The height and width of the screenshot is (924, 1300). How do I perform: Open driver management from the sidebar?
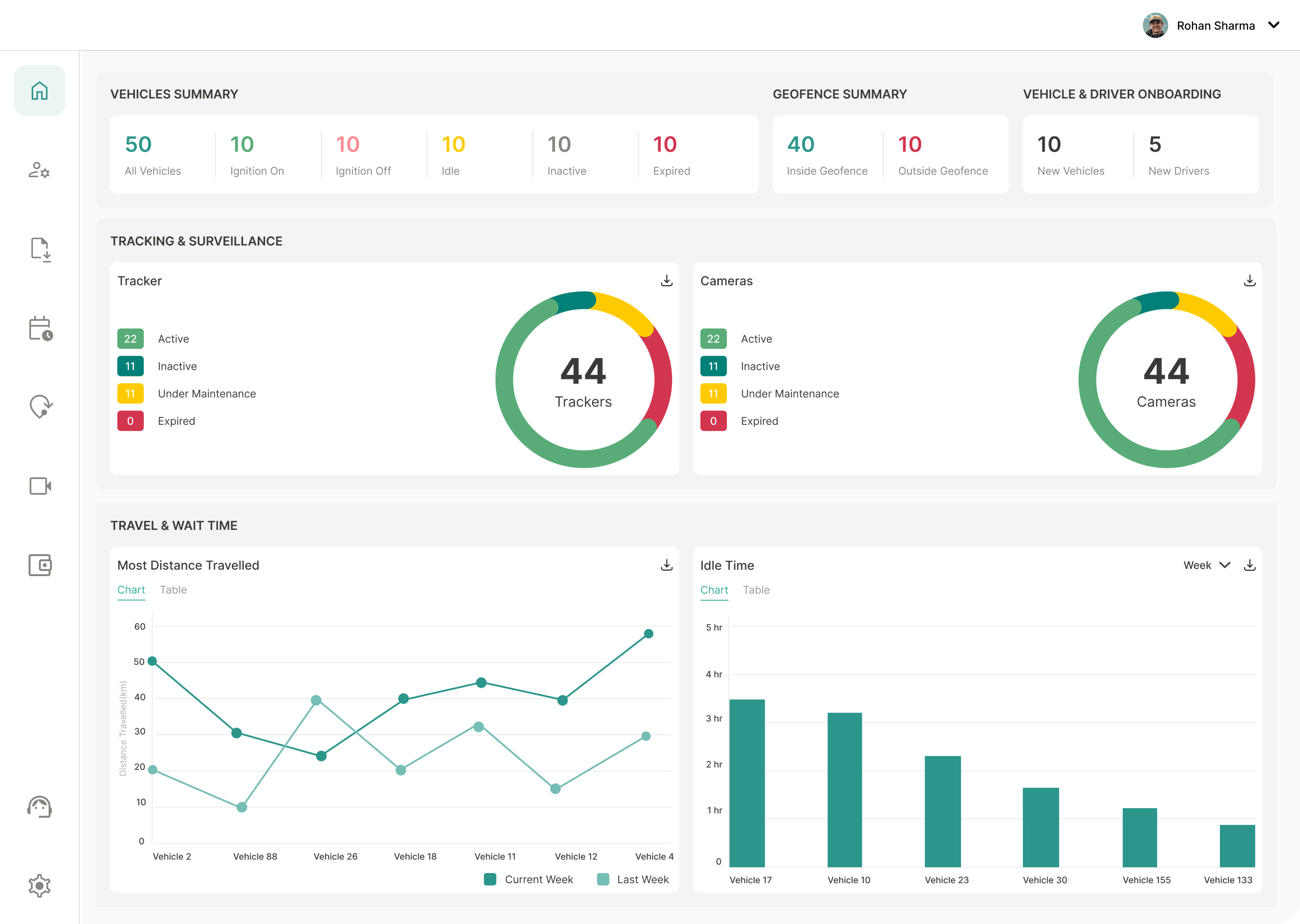click(39, 170)
